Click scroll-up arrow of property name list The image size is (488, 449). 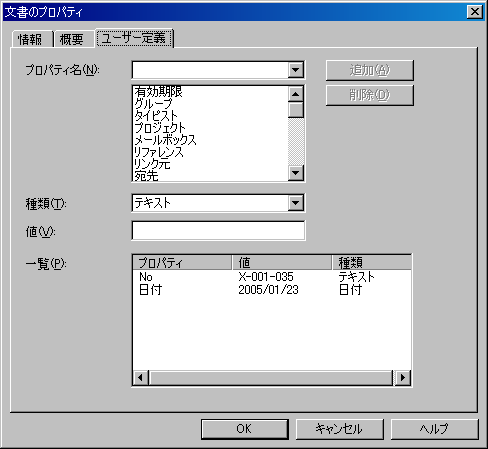point(296,94)
